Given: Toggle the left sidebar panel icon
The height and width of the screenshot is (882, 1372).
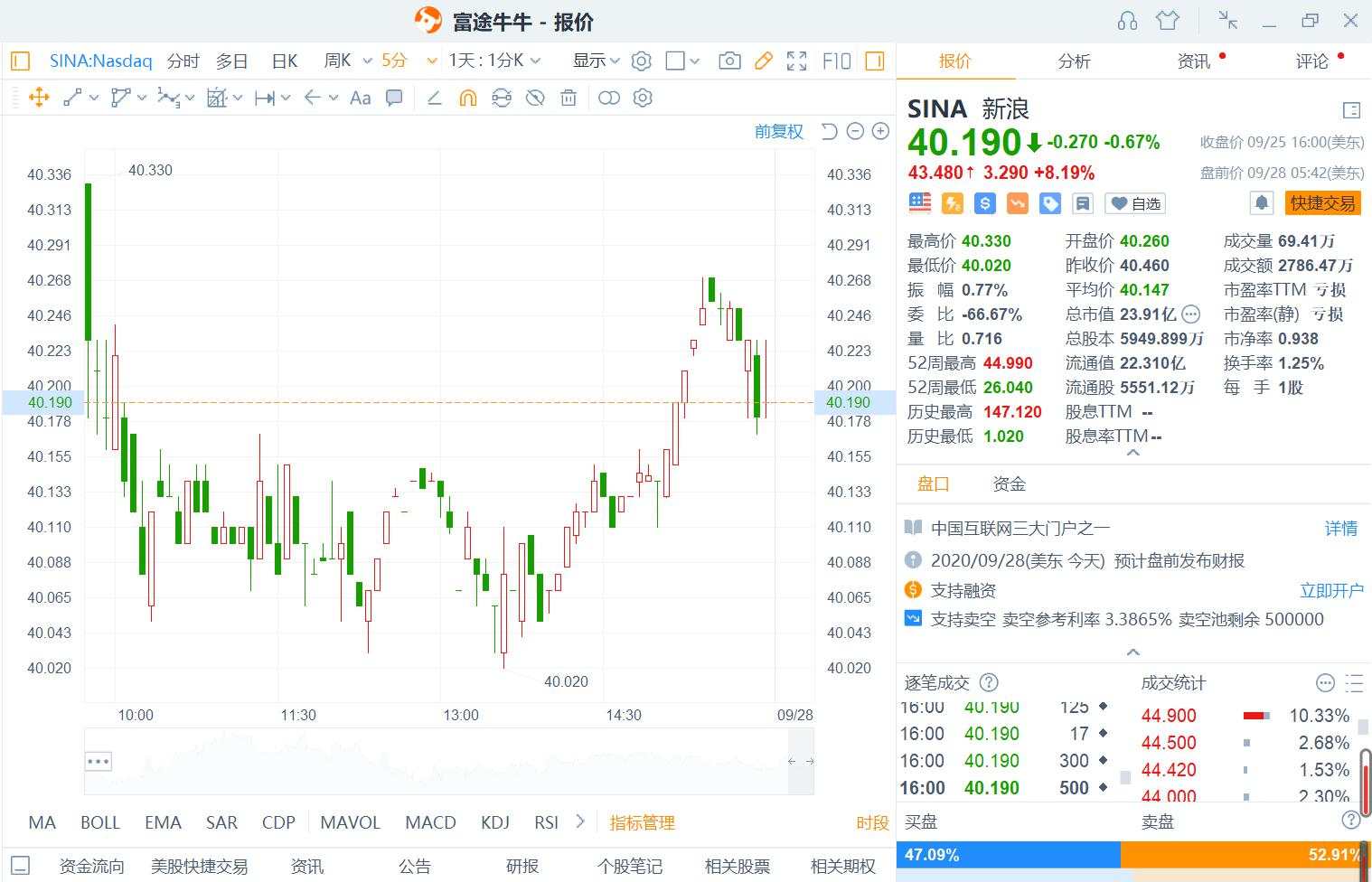Looking at the screenshot, I should pyautogui.click(x=20, y=61).
